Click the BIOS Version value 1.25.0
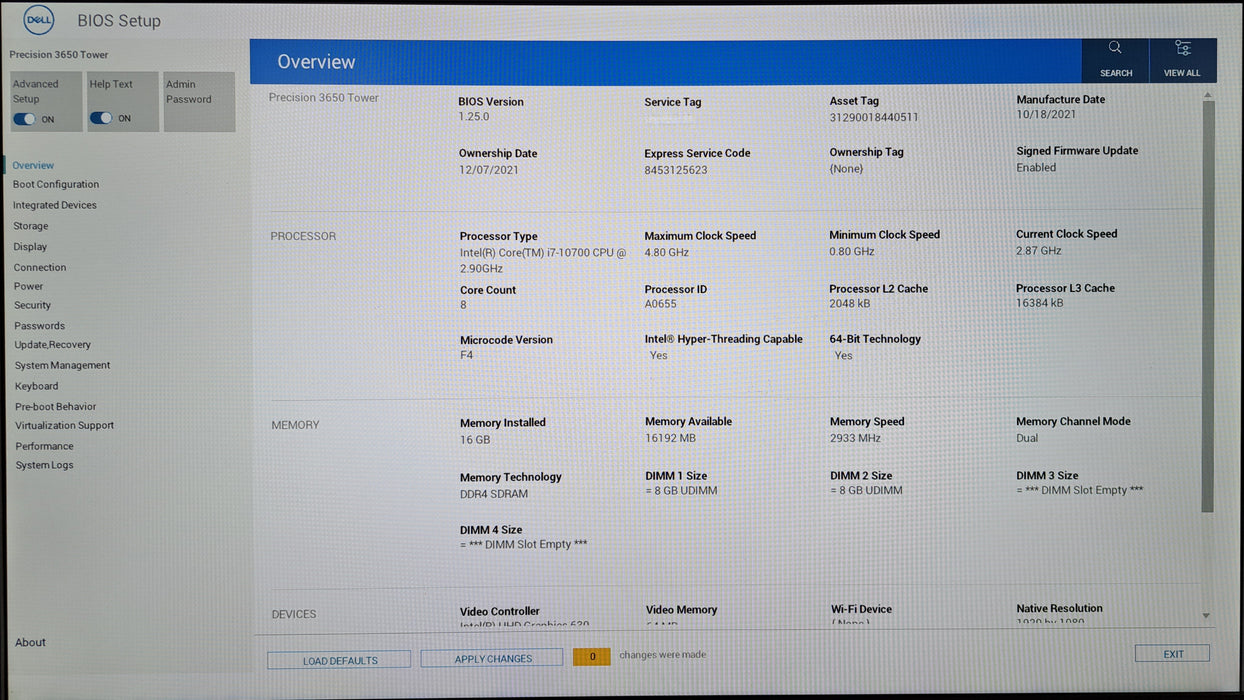This screenshot has height=700, width=1244. [x=474, y=117]
